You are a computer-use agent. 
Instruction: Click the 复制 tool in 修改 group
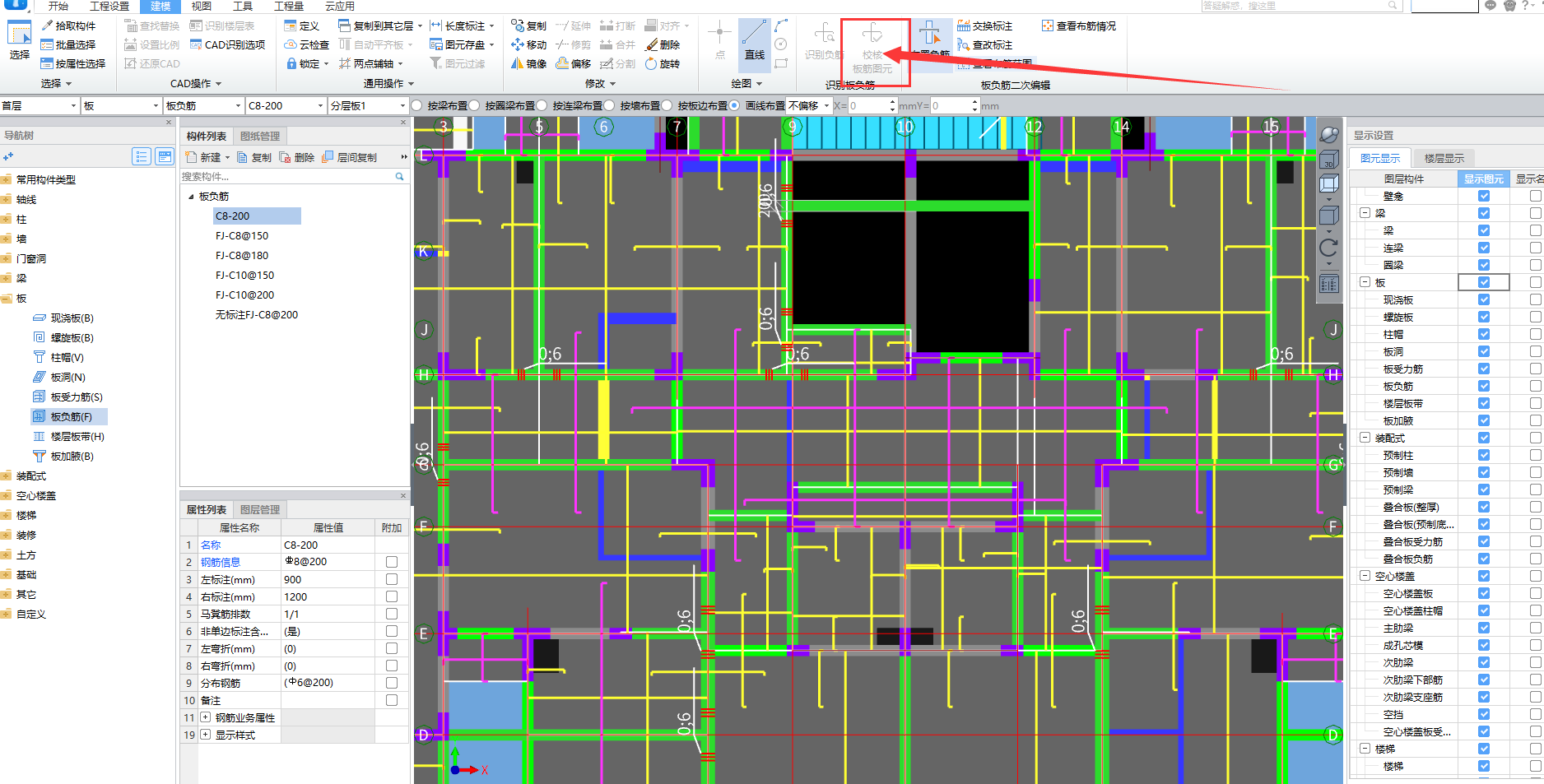point(528,26)
